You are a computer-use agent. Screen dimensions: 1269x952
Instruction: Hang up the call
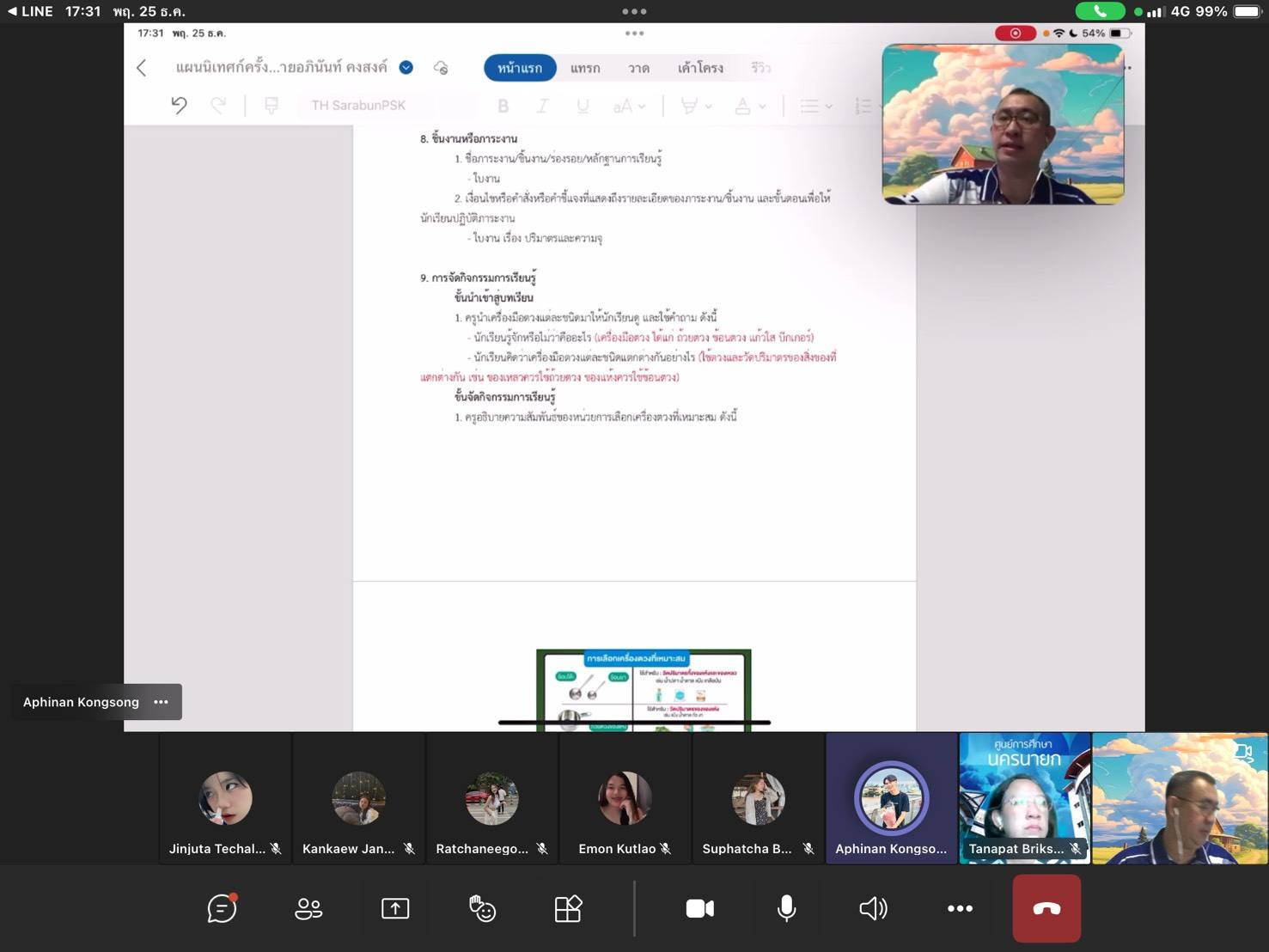click(1046, 908)
